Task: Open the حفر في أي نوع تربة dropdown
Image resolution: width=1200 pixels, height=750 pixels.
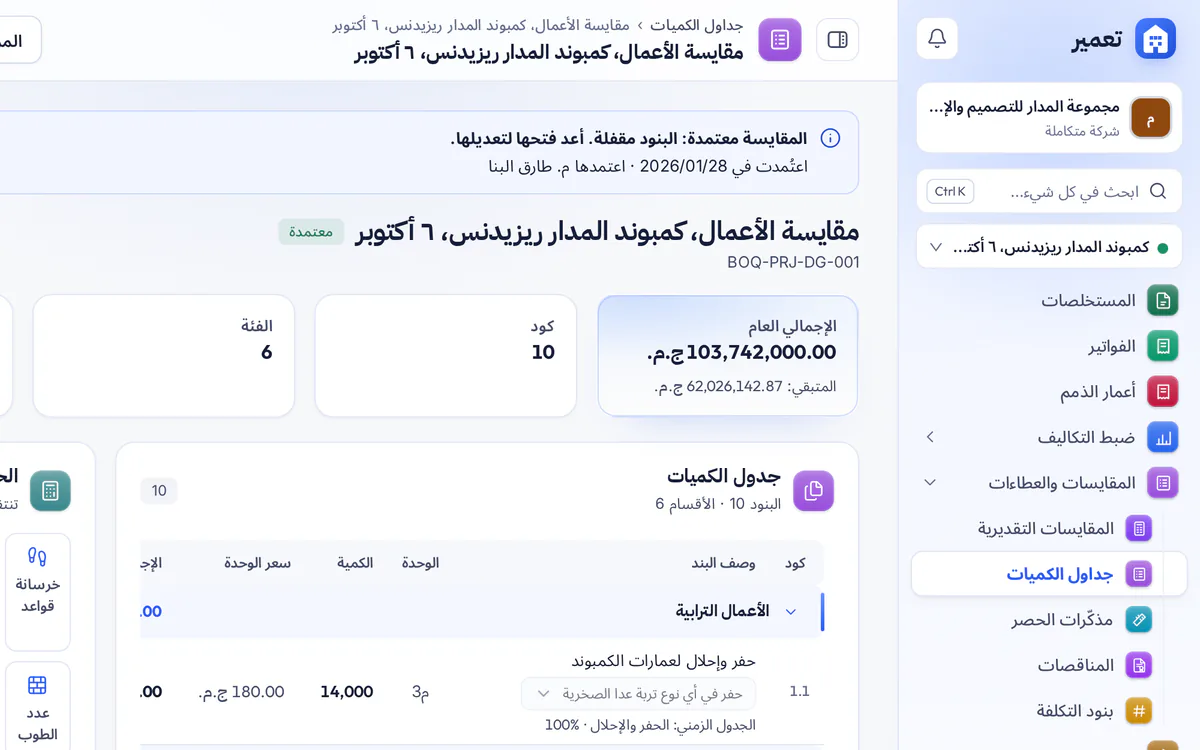Action: point(638,693)
